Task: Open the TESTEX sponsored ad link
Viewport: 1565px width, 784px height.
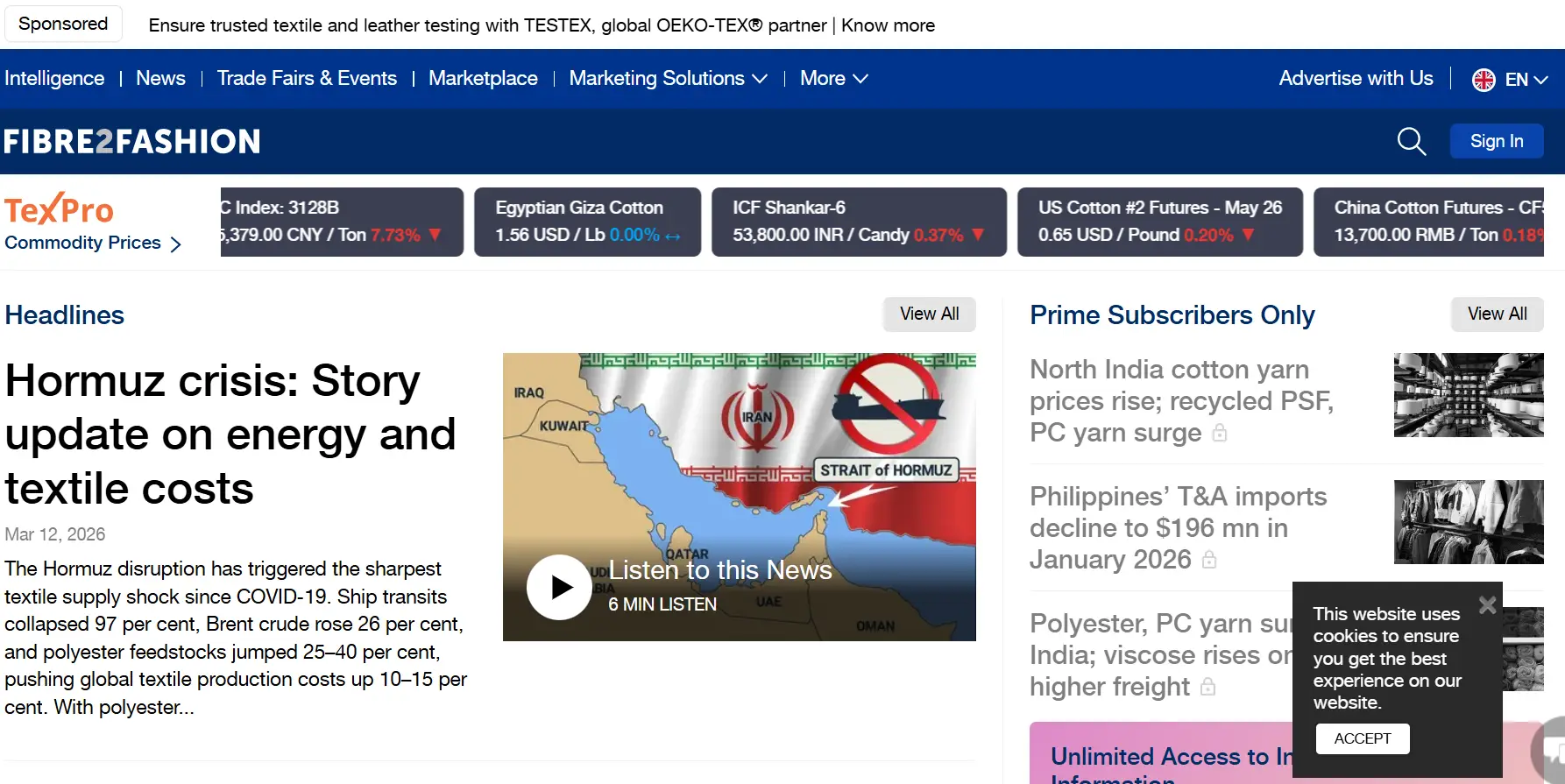Action: pos(542,25)
